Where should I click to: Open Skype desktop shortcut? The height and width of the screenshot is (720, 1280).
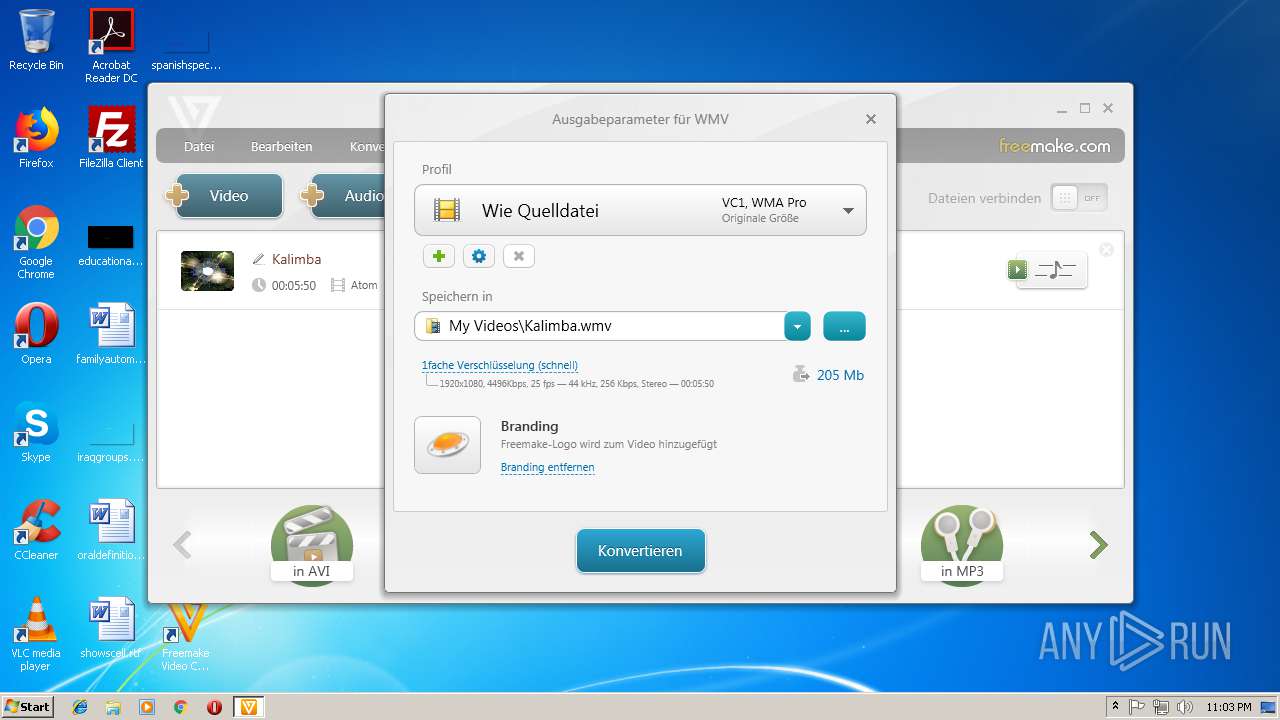click(36, 432)
